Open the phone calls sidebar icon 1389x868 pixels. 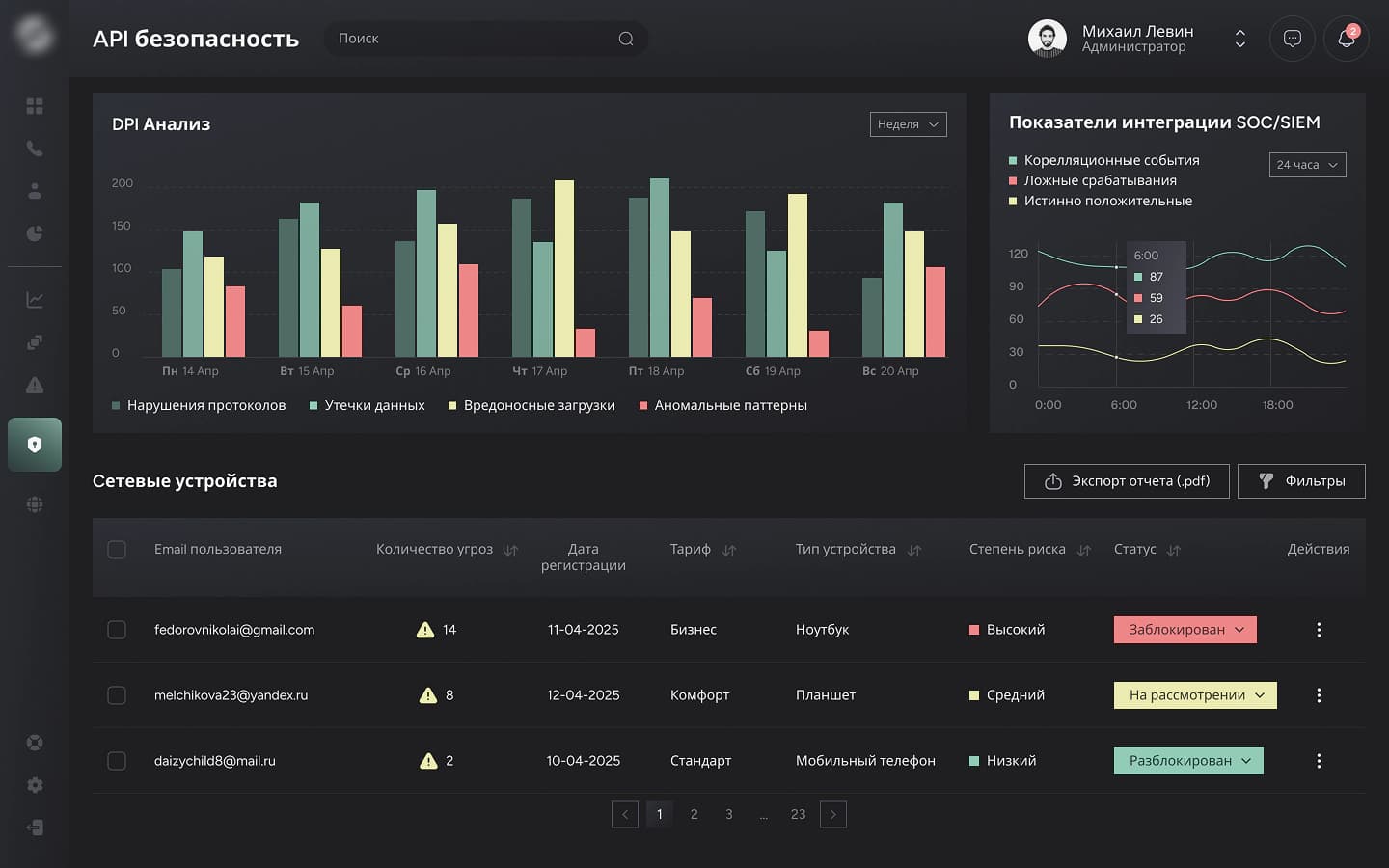pyautogui.click(x=35, y=149)
